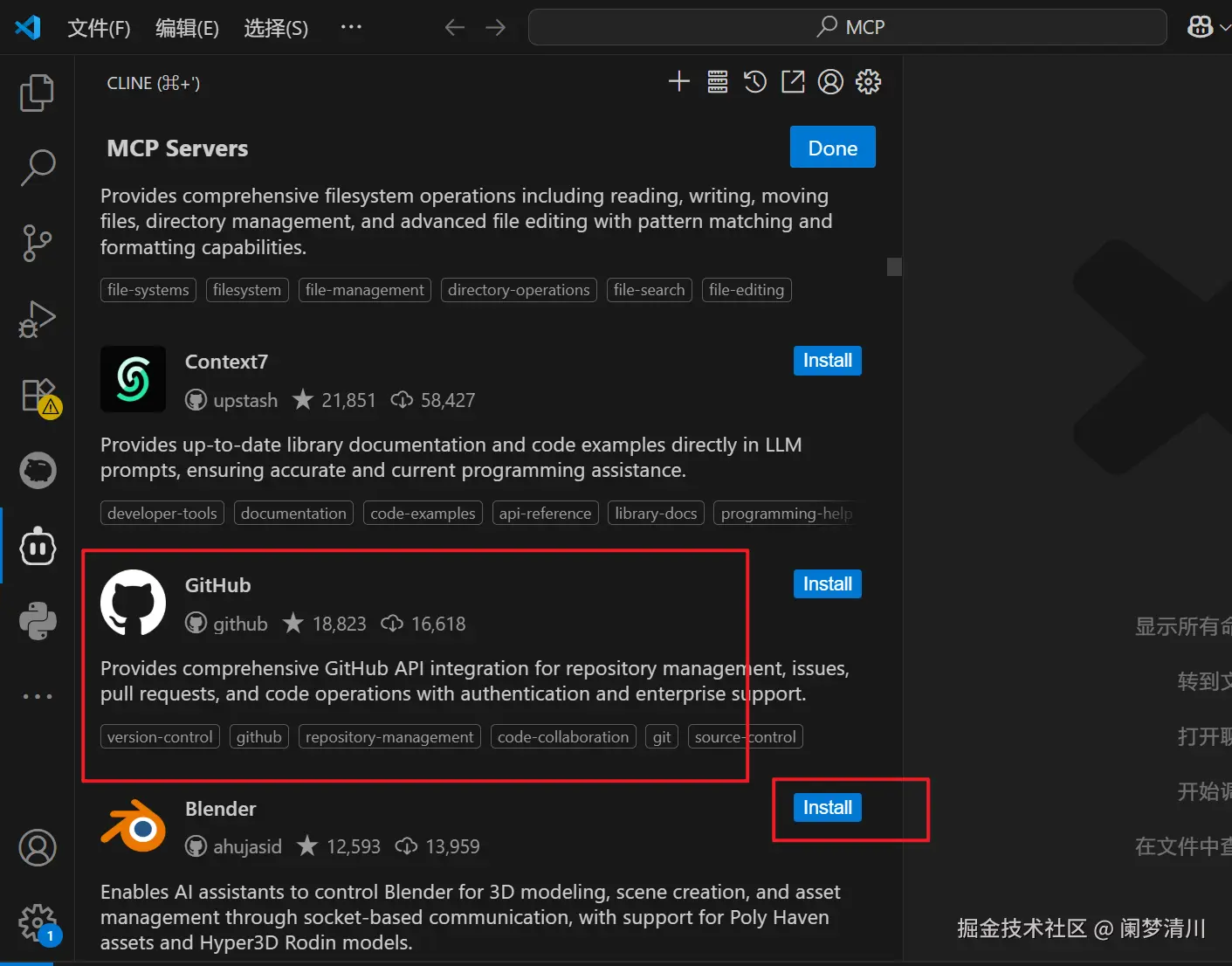The height and width of the screenshot is (966, 1232).
Task: Open the ahujasid author link
Action: pyautogui.click(x=233, y=846)
